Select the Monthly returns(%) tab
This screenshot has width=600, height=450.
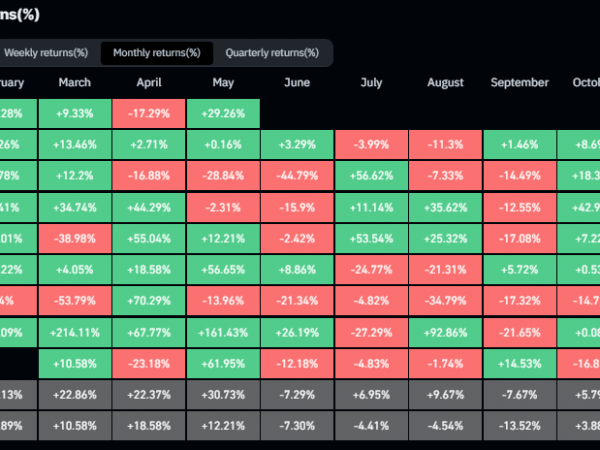point(157,53)
